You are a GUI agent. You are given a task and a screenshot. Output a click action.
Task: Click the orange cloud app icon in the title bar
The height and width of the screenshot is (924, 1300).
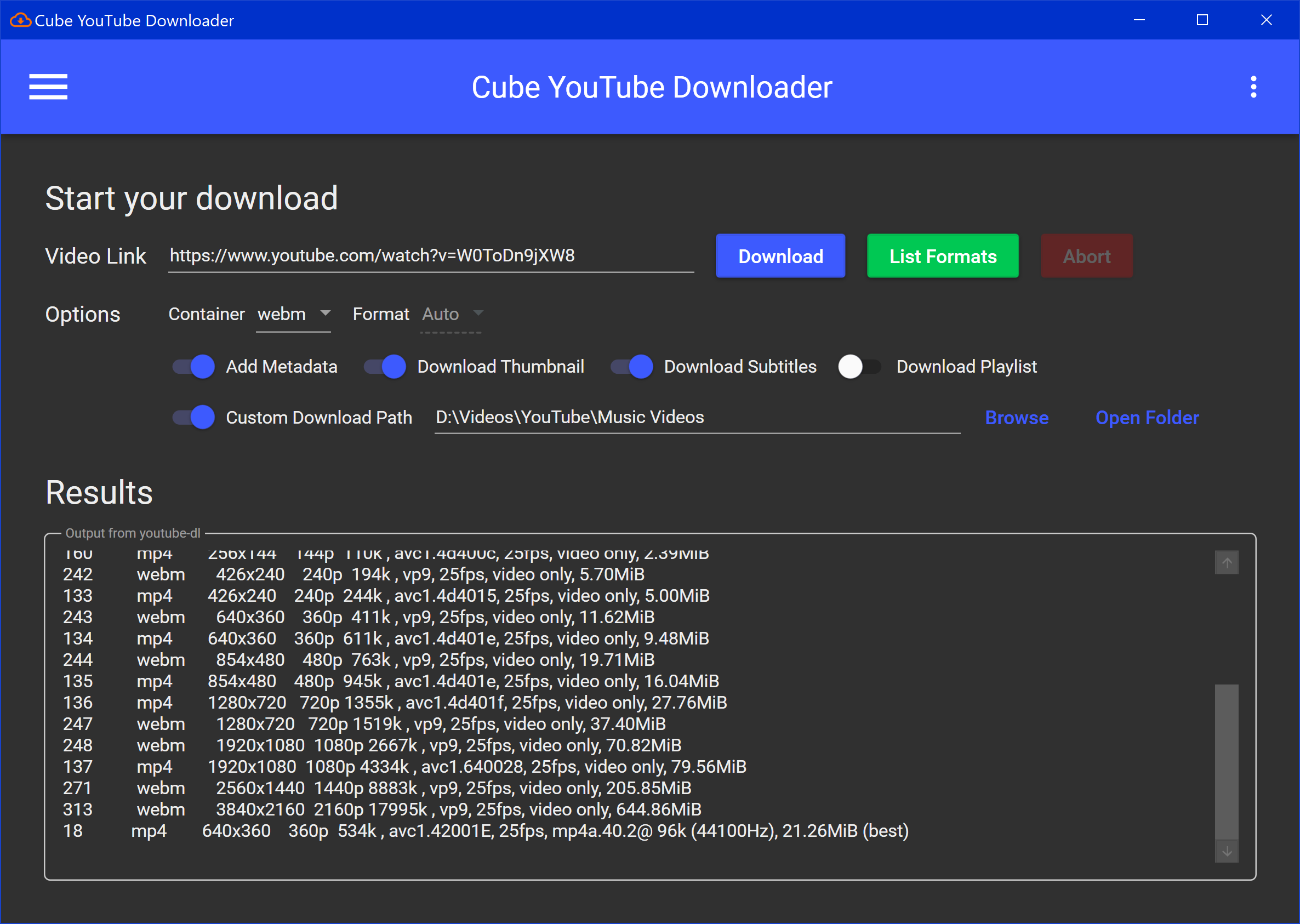click(20, 20)
